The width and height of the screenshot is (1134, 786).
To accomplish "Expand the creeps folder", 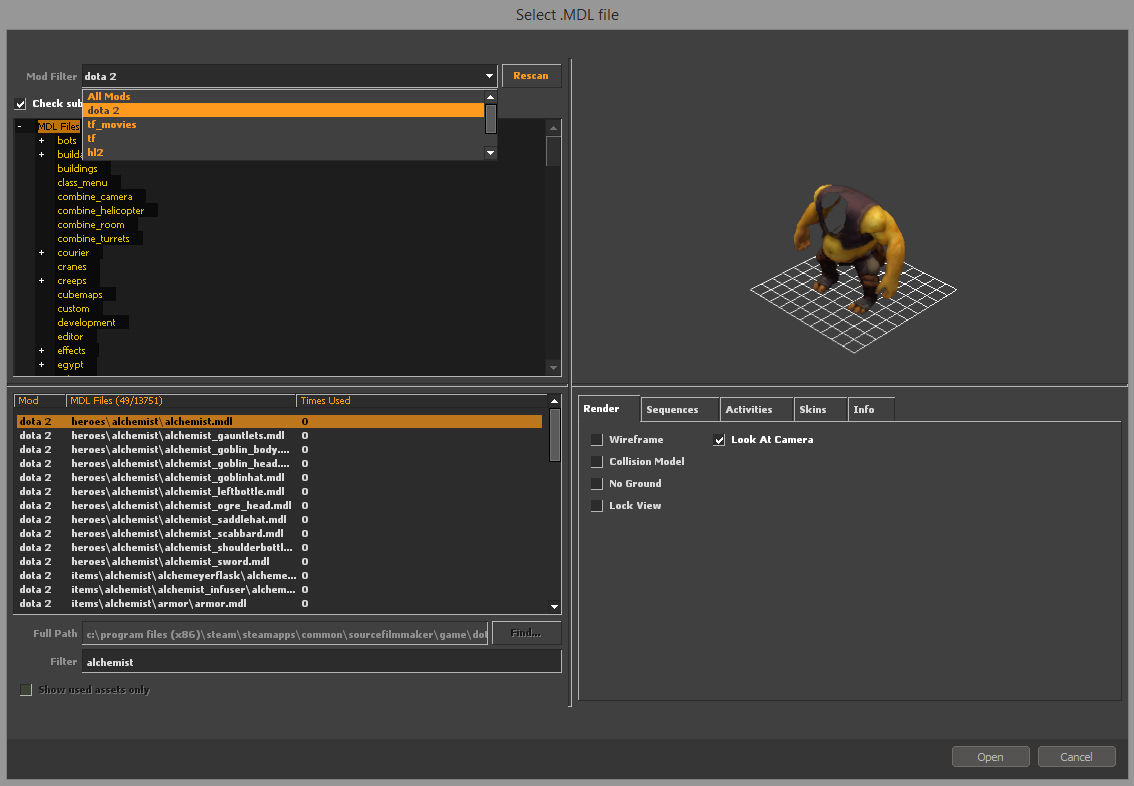I will pyautogui.click(x=41, y=281).
